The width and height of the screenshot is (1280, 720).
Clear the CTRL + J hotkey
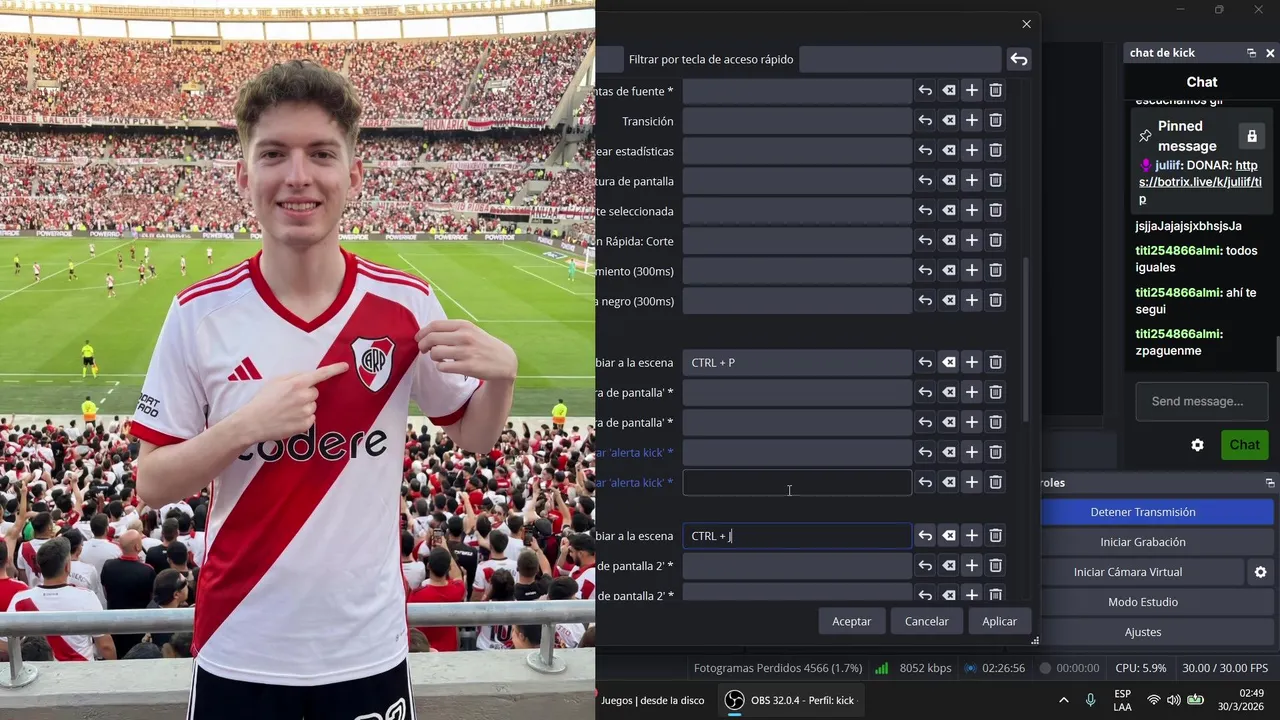click(x=948, y=536)
